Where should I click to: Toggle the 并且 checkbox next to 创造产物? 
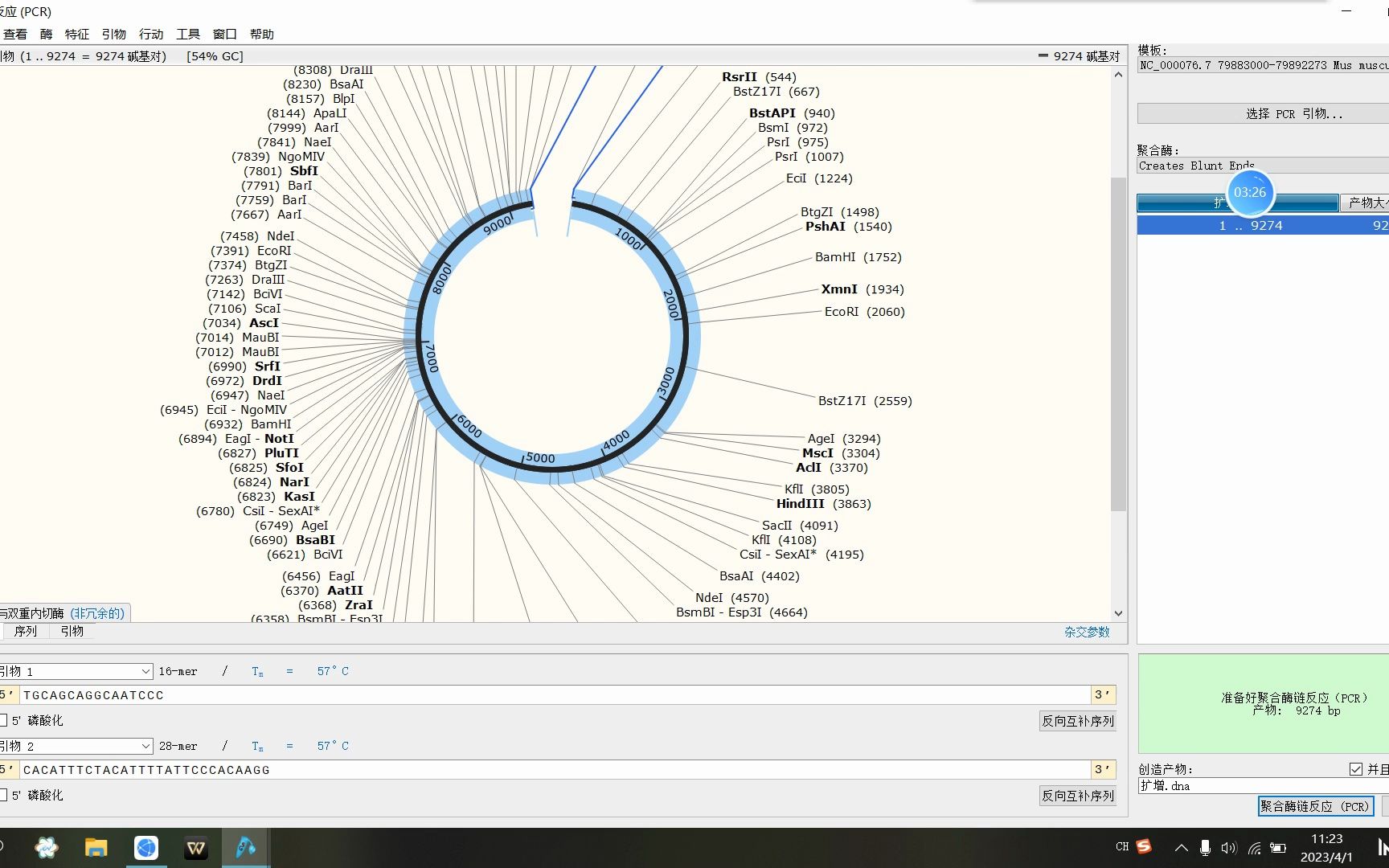click(x=1356, y=769)
